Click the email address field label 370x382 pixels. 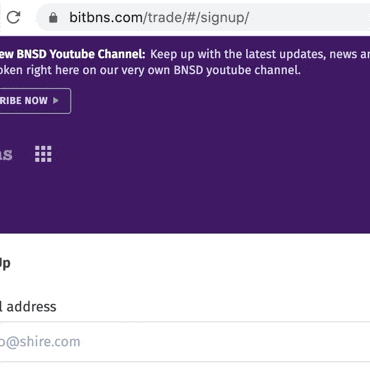point(28,307)
